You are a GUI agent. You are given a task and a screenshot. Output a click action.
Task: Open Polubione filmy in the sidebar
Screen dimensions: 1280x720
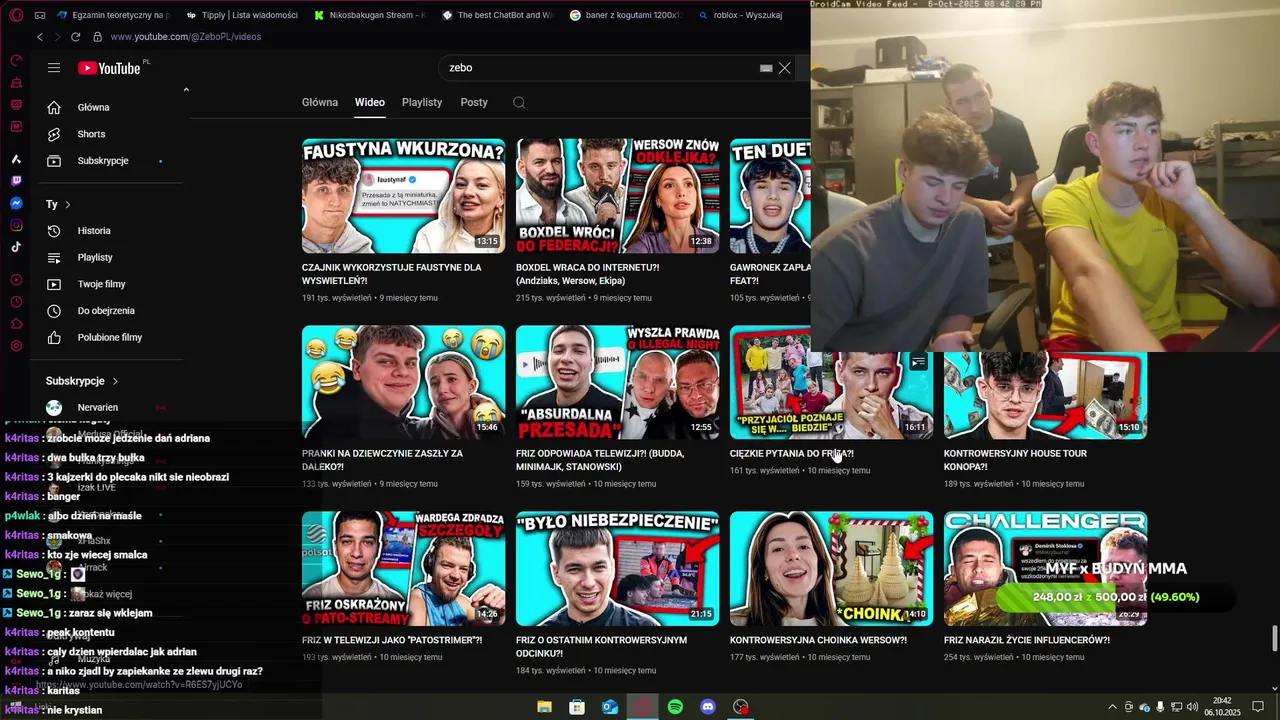(108, 338)
